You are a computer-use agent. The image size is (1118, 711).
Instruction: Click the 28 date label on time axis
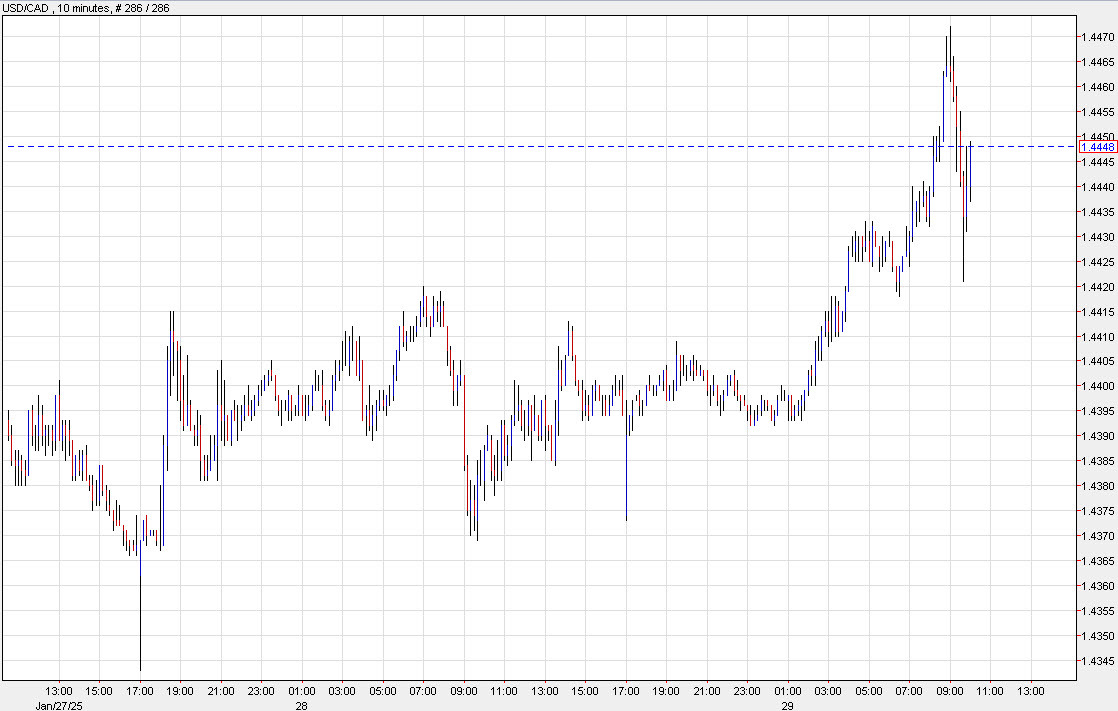click(x=302, y=704)
